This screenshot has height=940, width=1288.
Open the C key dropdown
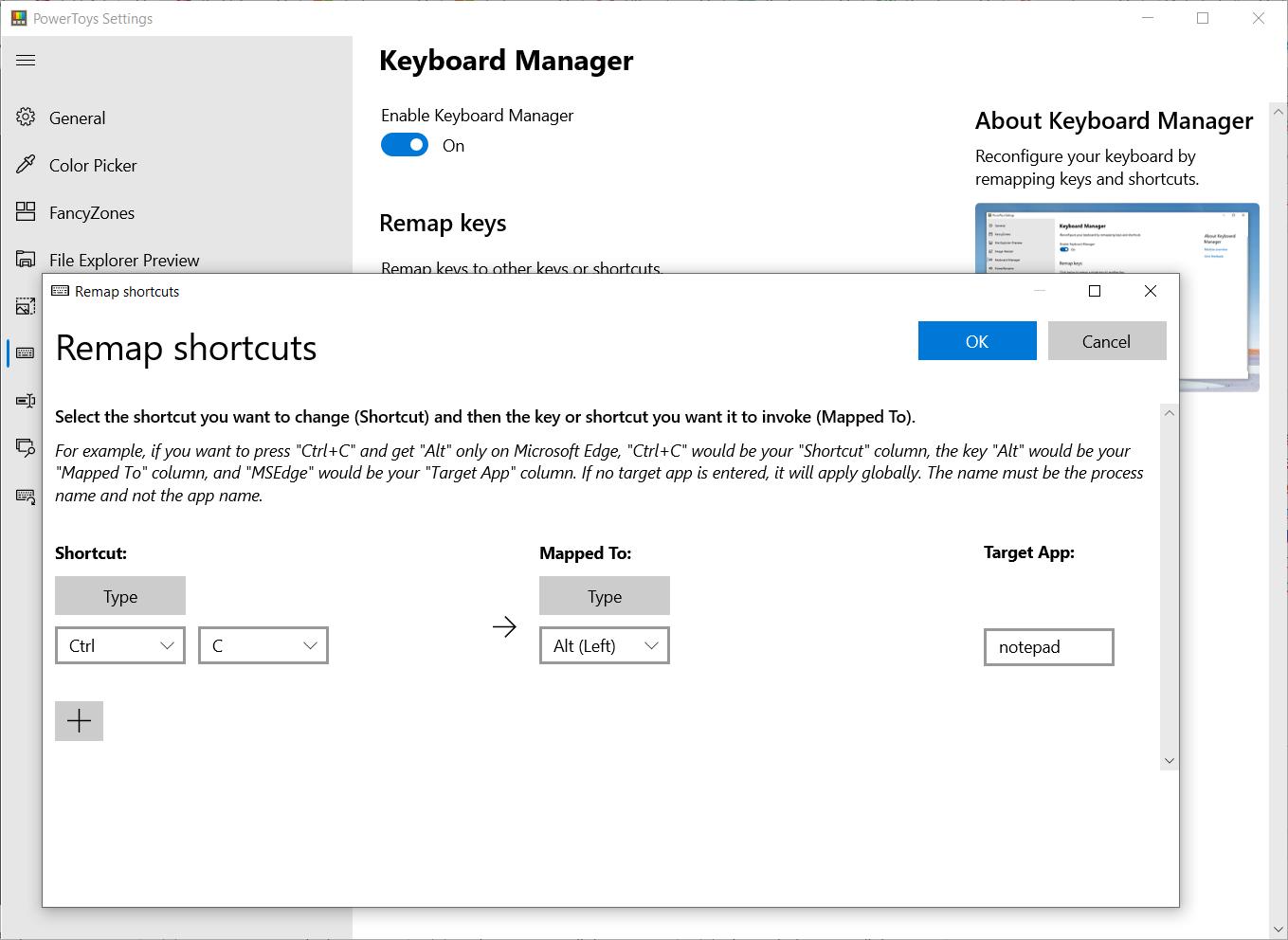click(x=263, y=645)
